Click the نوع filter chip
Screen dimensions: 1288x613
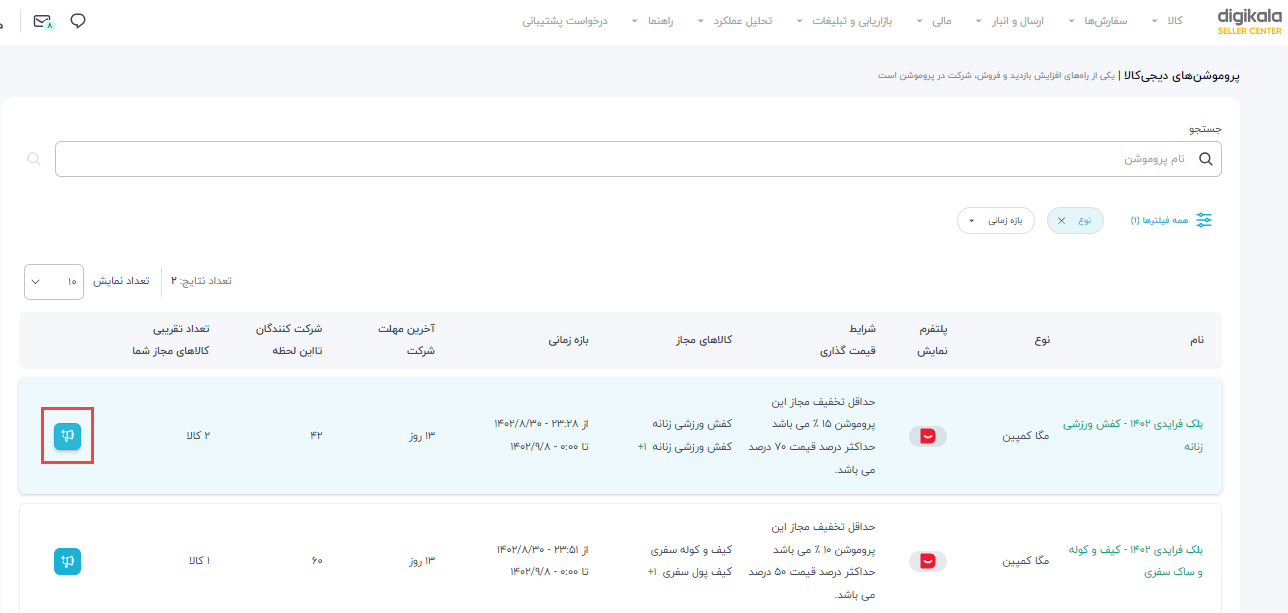(x=1076, y=220)
